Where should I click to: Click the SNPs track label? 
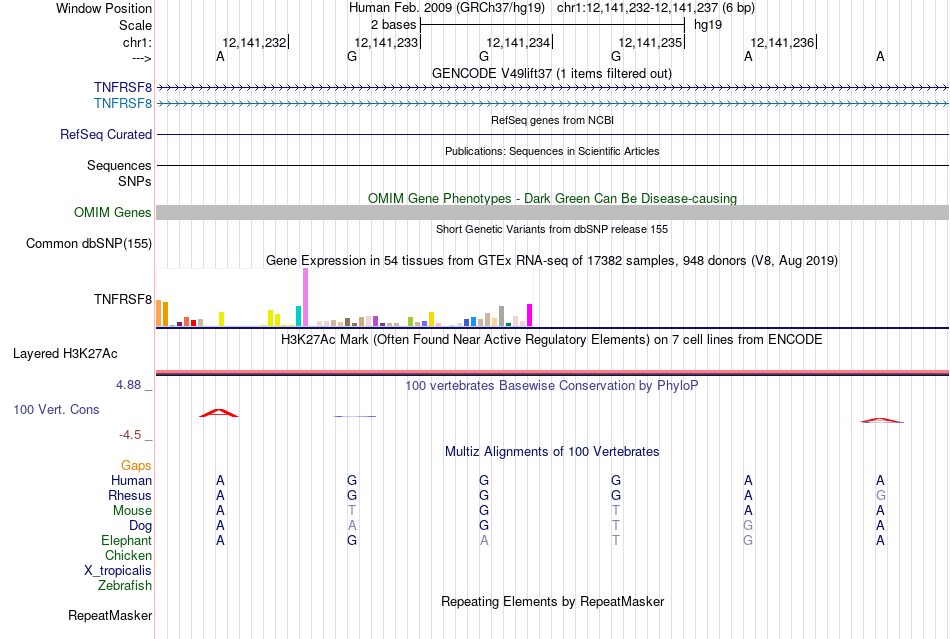click(x=135, y=181)
